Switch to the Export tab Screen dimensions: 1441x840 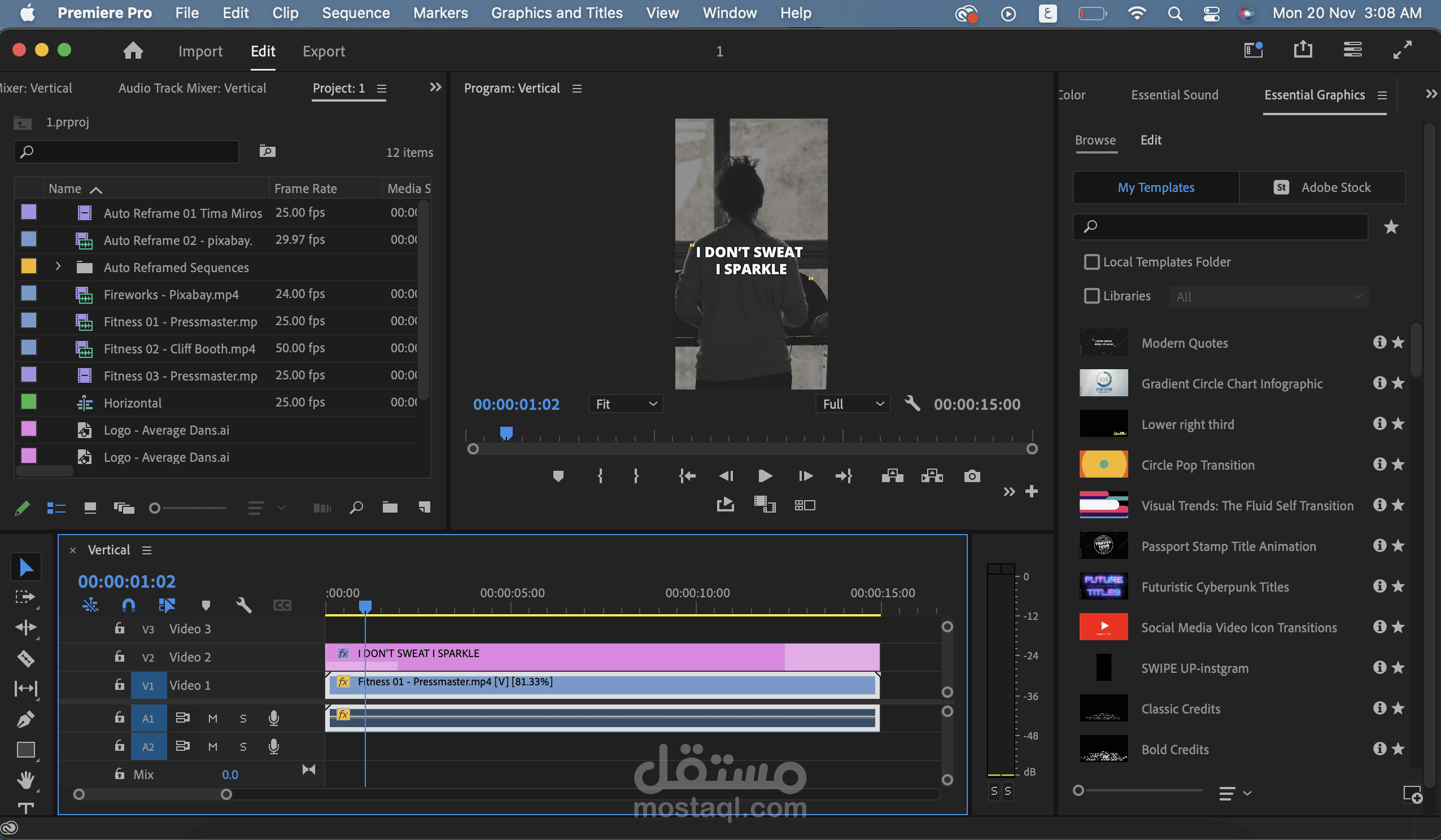pos(324,51)
